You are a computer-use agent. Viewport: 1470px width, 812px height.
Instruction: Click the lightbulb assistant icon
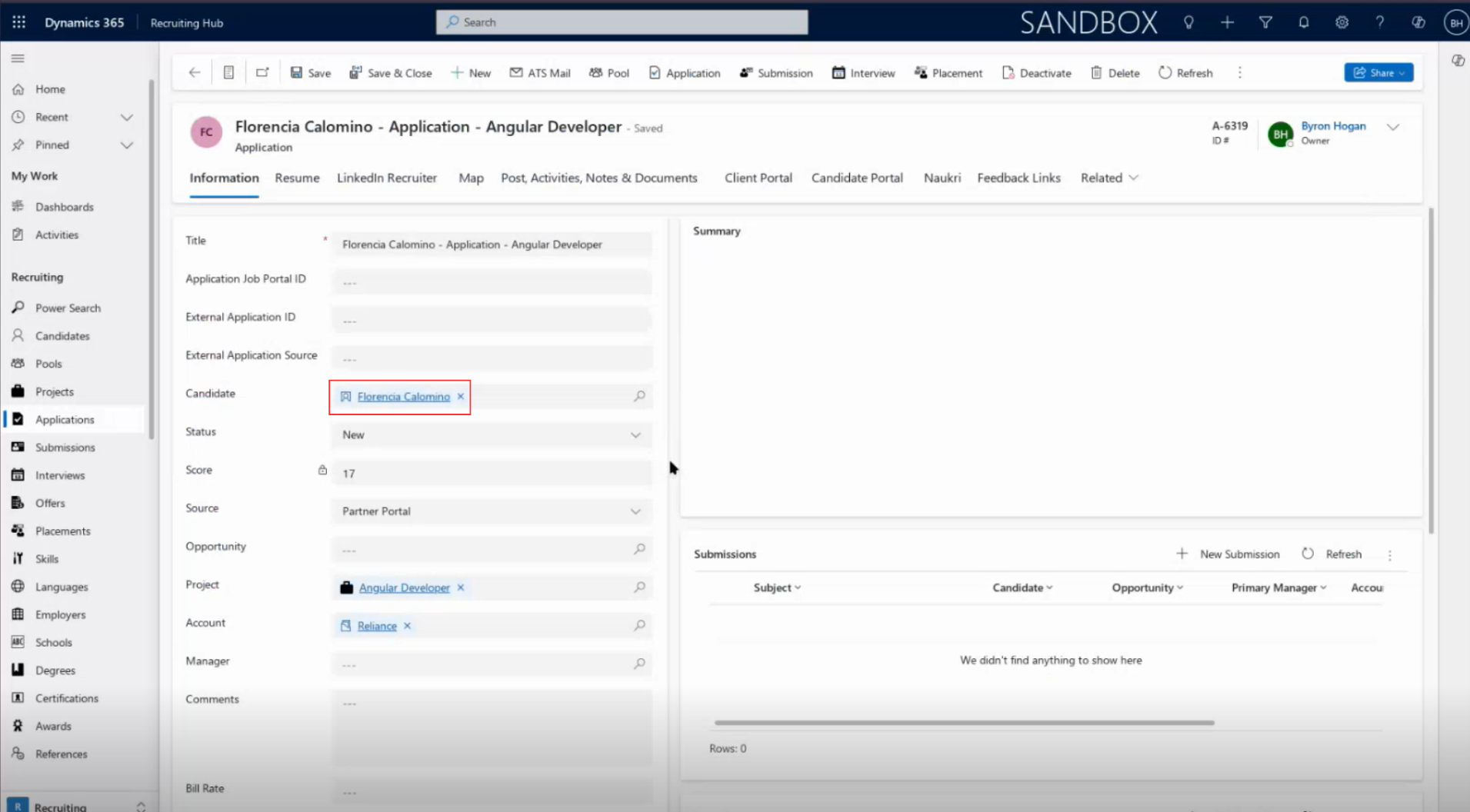[x=1188, y=22]
